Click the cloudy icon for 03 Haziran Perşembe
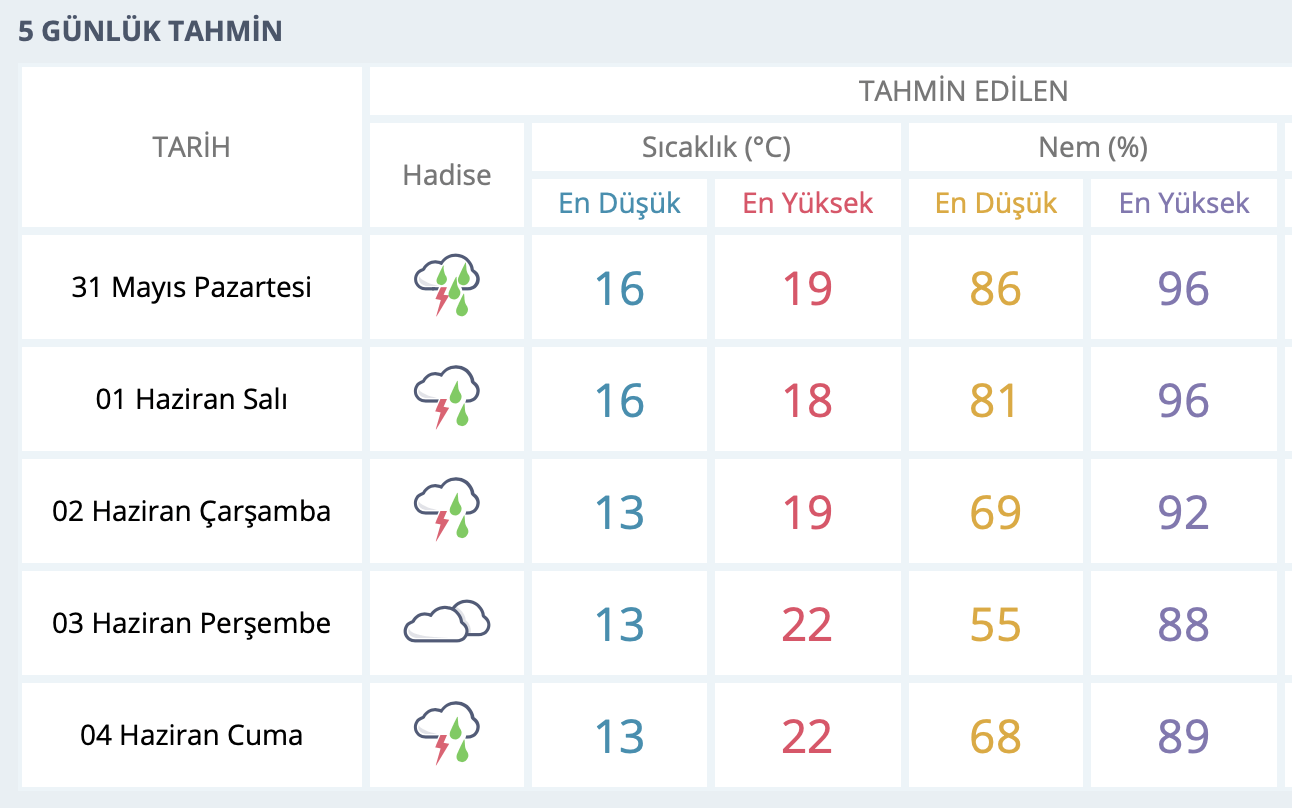Image resolution: width=1292 pixels, height=808 pixels. [447, 622]
